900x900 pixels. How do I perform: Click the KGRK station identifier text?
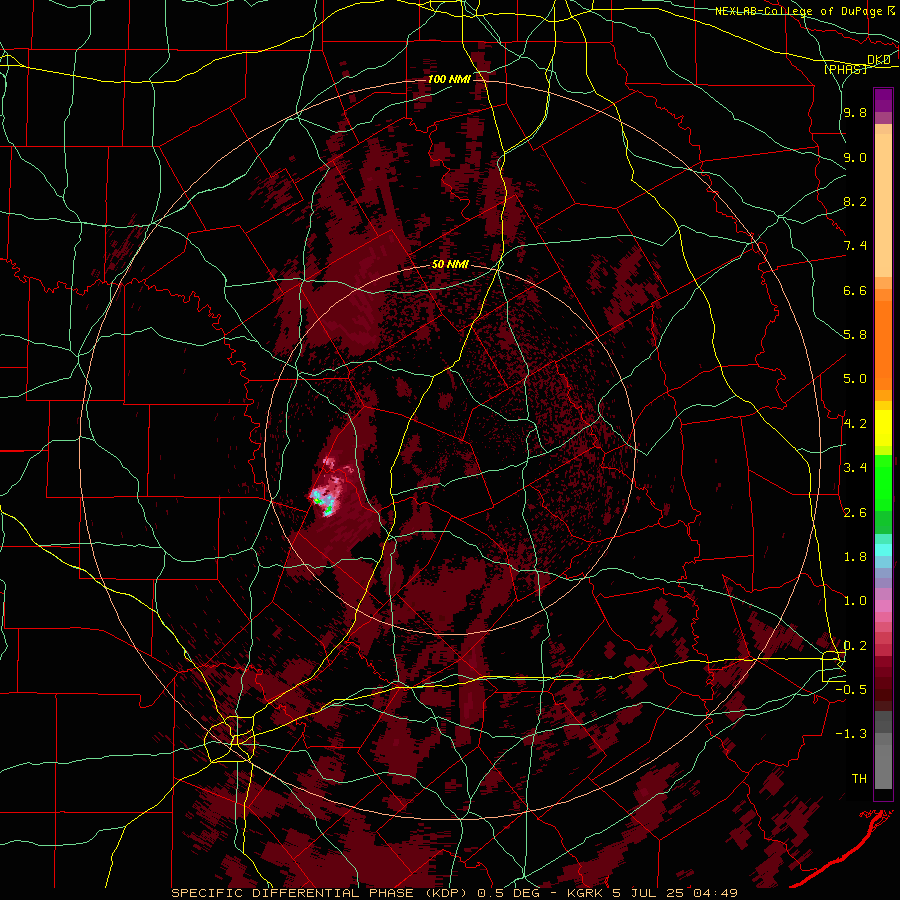(x=585, y=893)
